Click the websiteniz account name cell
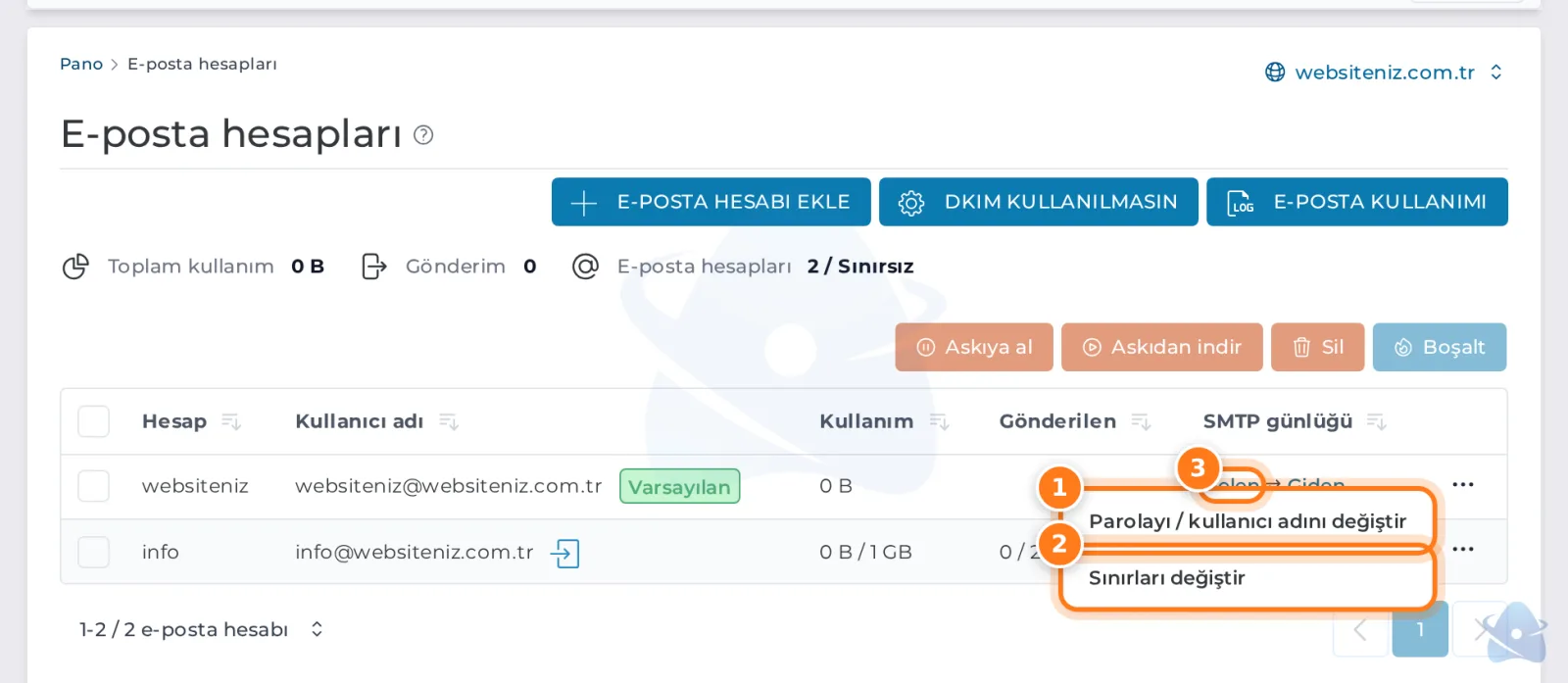 tap(195, 486)
